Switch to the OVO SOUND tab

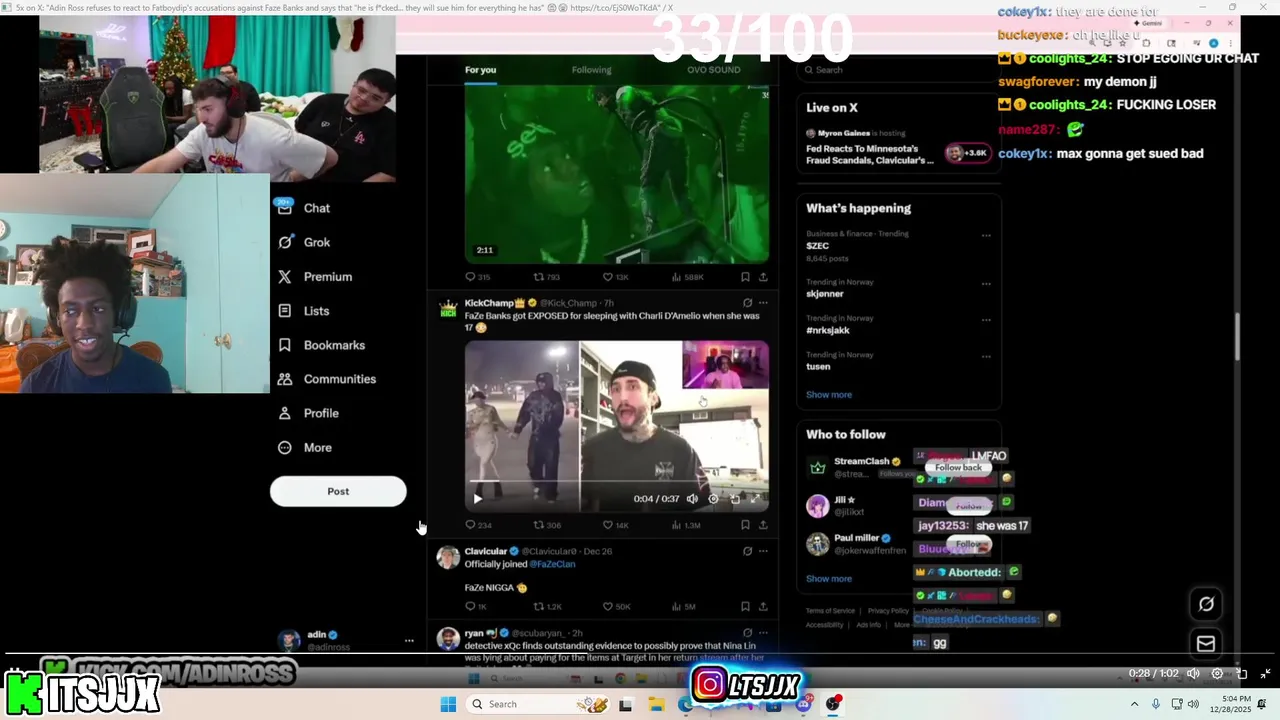click(714, 70)
